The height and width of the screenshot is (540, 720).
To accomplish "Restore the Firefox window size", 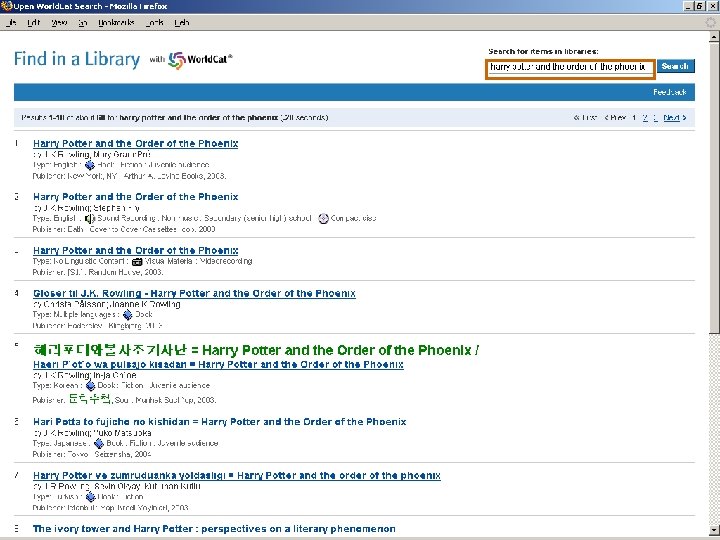I will [x=699, y=6].
